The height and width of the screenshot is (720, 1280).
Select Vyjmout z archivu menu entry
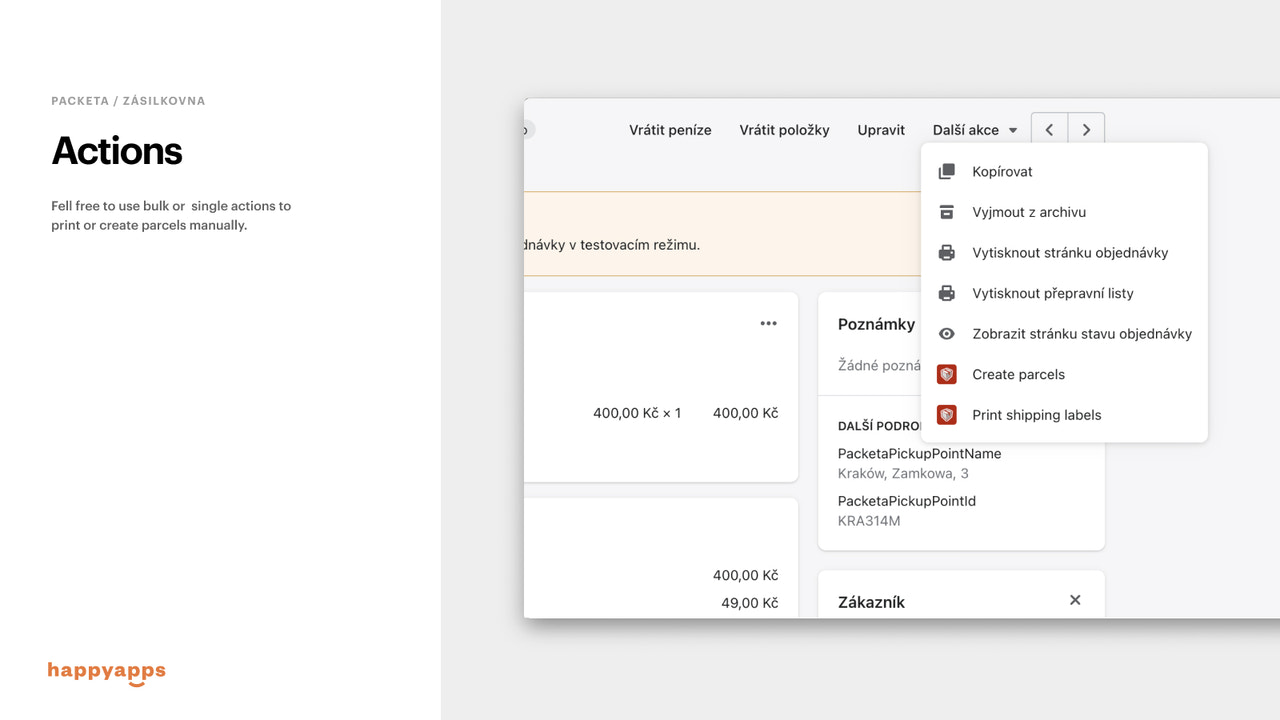1029,212
